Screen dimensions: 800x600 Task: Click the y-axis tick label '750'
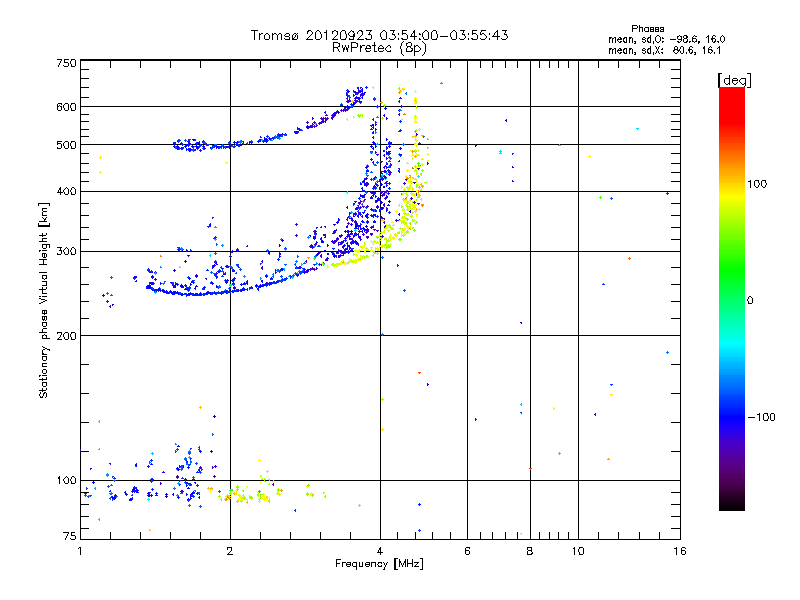[x=66, y=63]
